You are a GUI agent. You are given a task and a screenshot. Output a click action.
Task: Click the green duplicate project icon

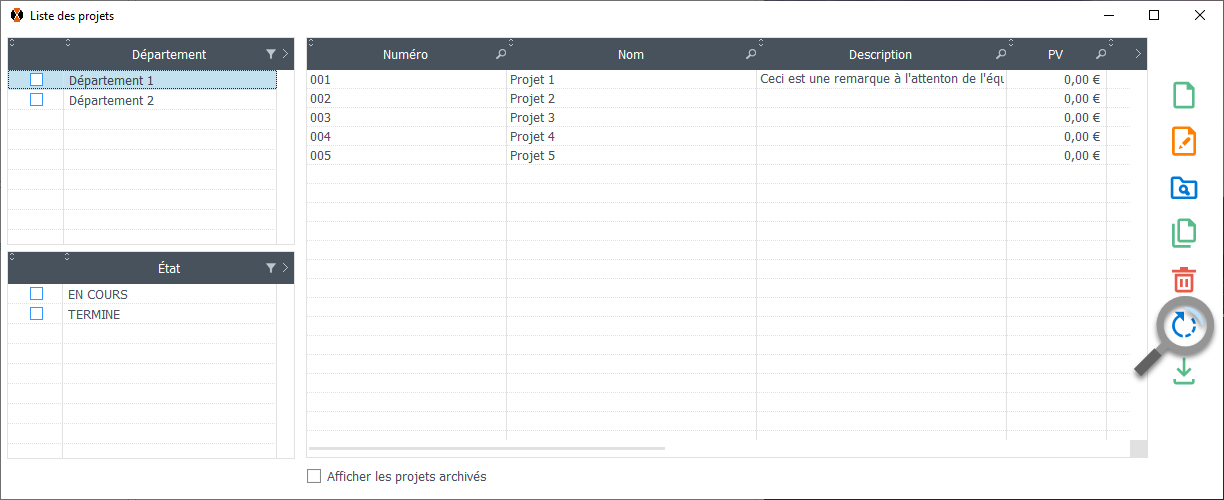(x=1183, y=233)
